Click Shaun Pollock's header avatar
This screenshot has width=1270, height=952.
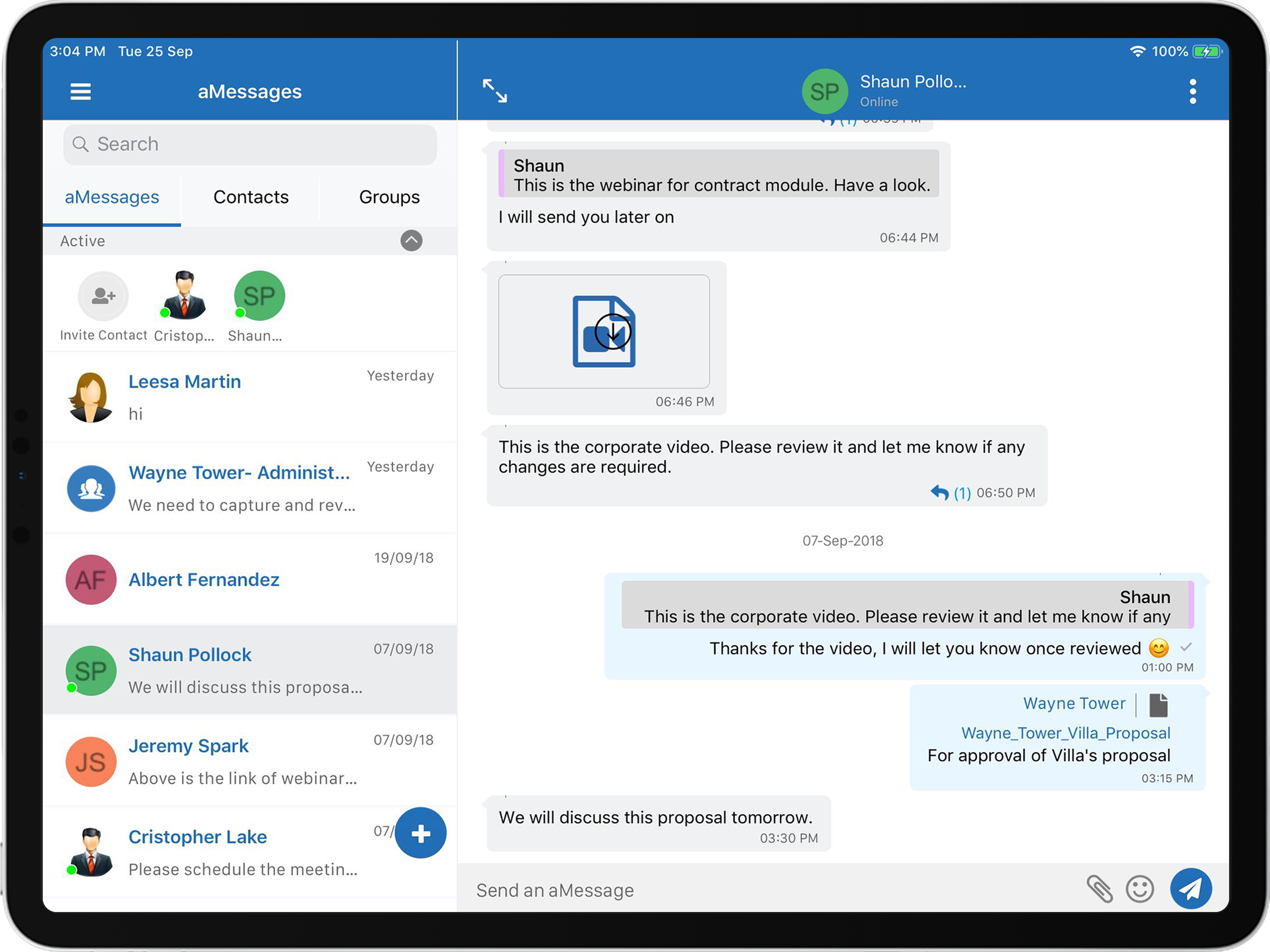click(825, 91)
